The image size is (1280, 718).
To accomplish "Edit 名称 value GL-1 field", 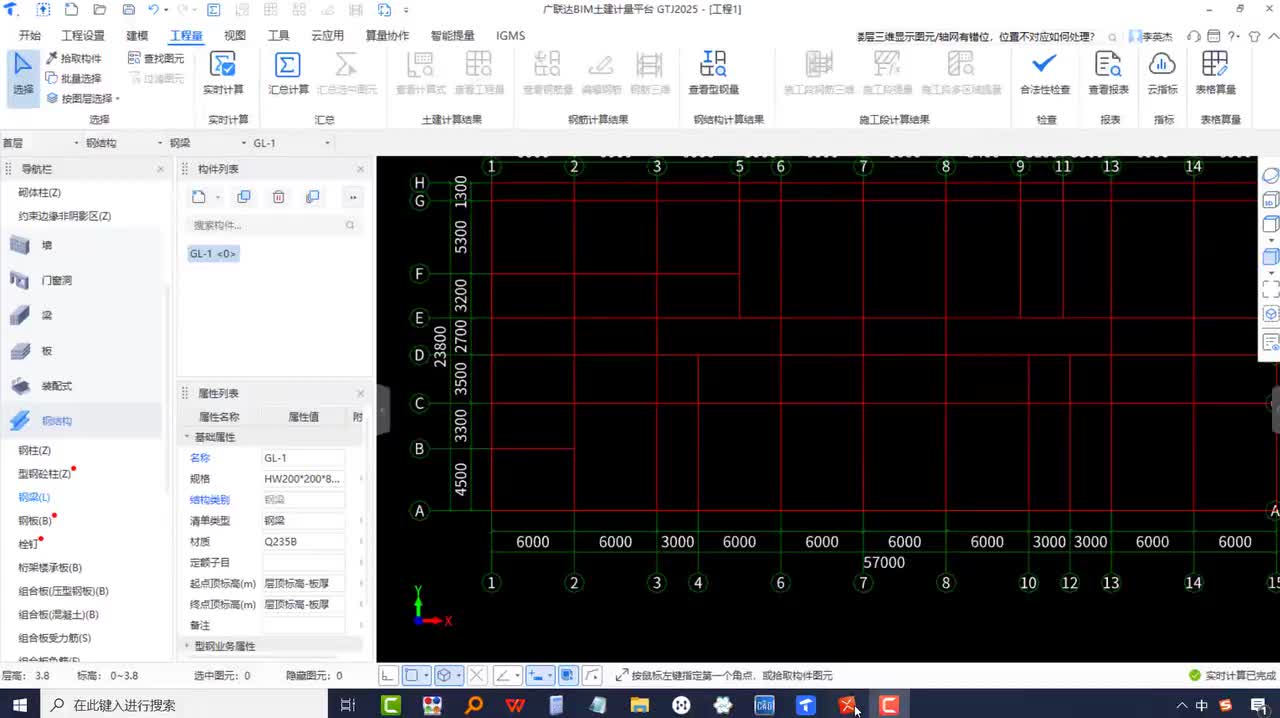I will point(303,458).
